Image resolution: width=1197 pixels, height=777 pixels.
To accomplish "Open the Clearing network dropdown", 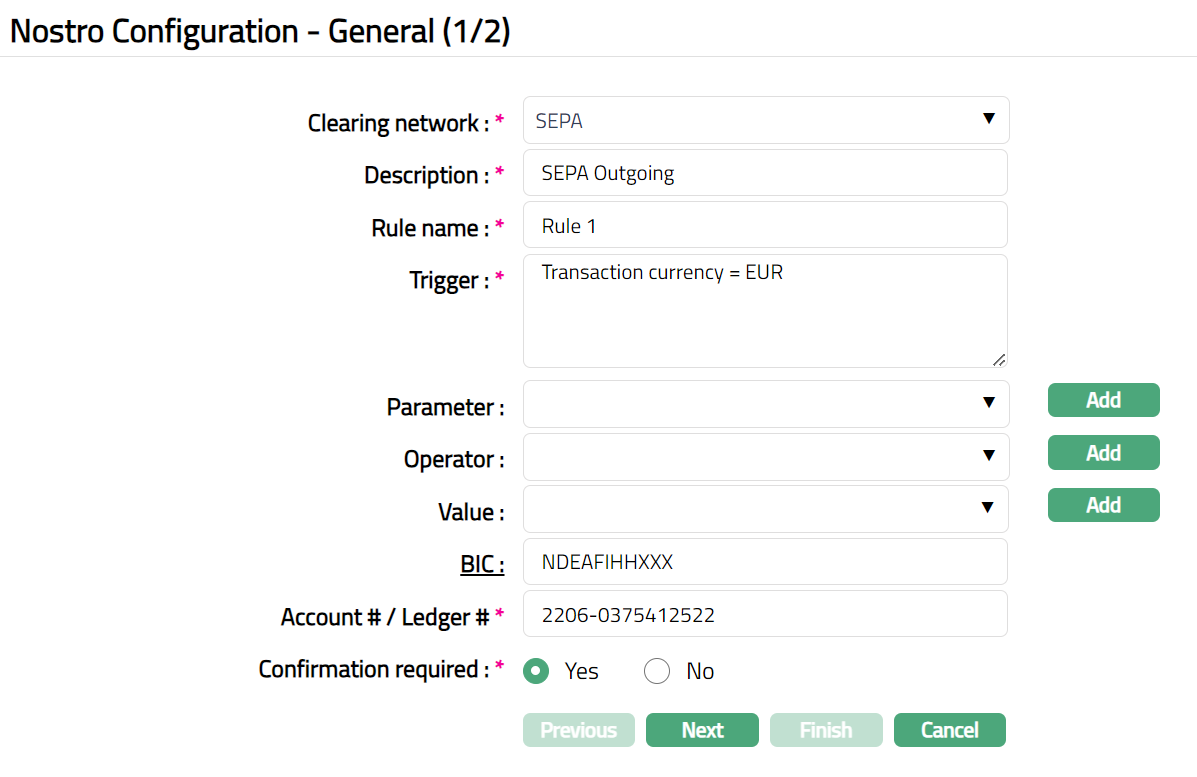I will point(765,120).
